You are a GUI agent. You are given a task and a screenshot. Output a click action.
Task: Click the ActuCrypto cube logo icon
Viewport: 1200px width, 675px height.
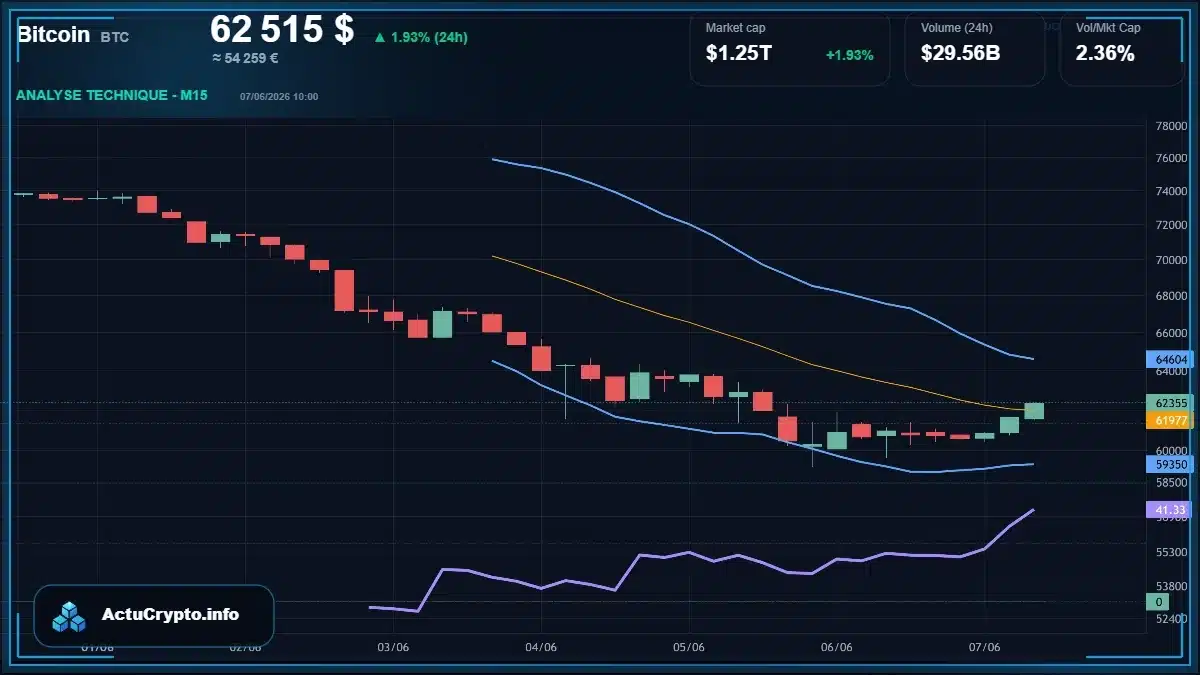click(69, 616)
